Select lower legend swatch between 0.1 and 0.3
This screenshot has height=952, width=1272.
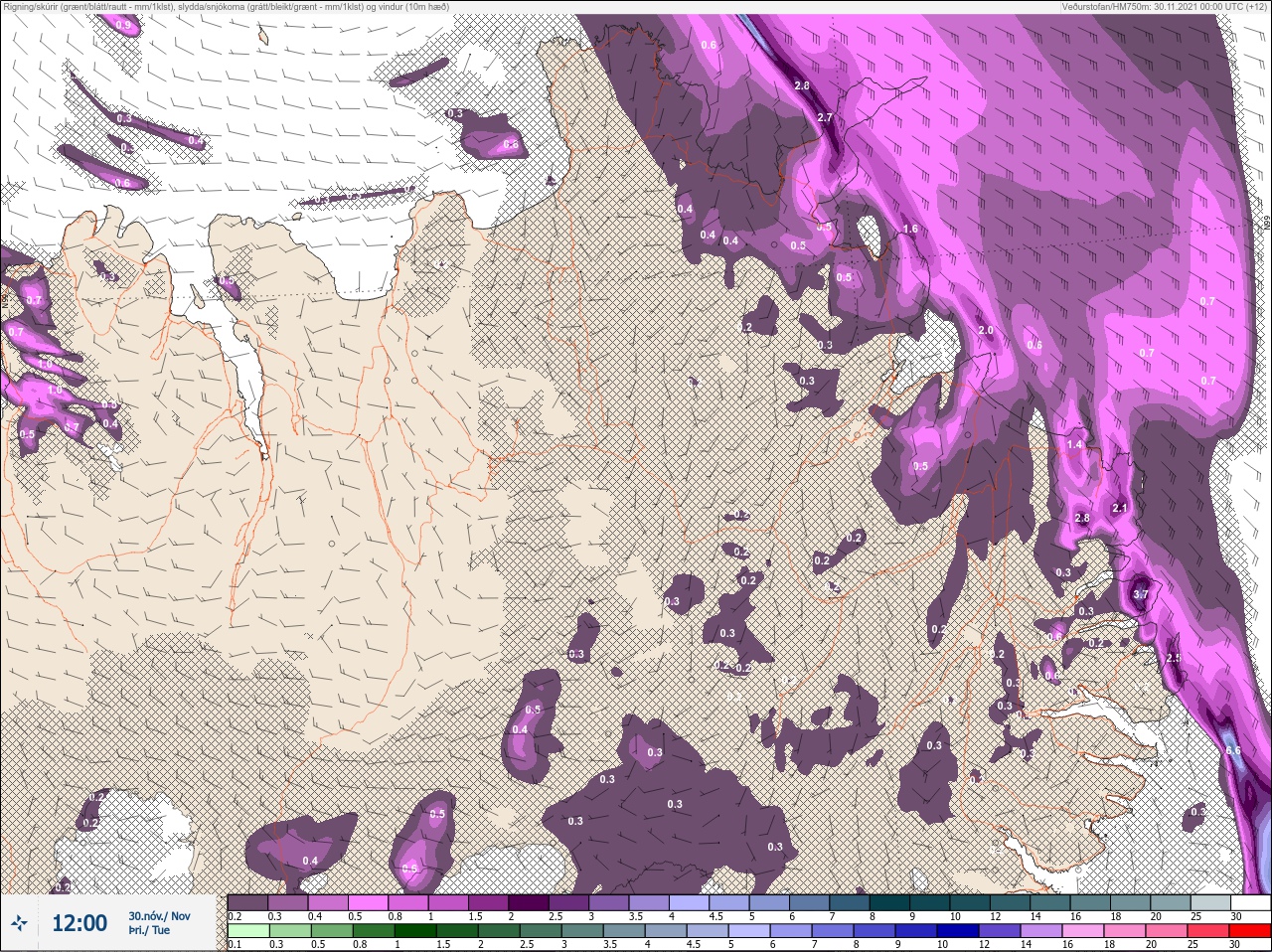pos(247,931)
